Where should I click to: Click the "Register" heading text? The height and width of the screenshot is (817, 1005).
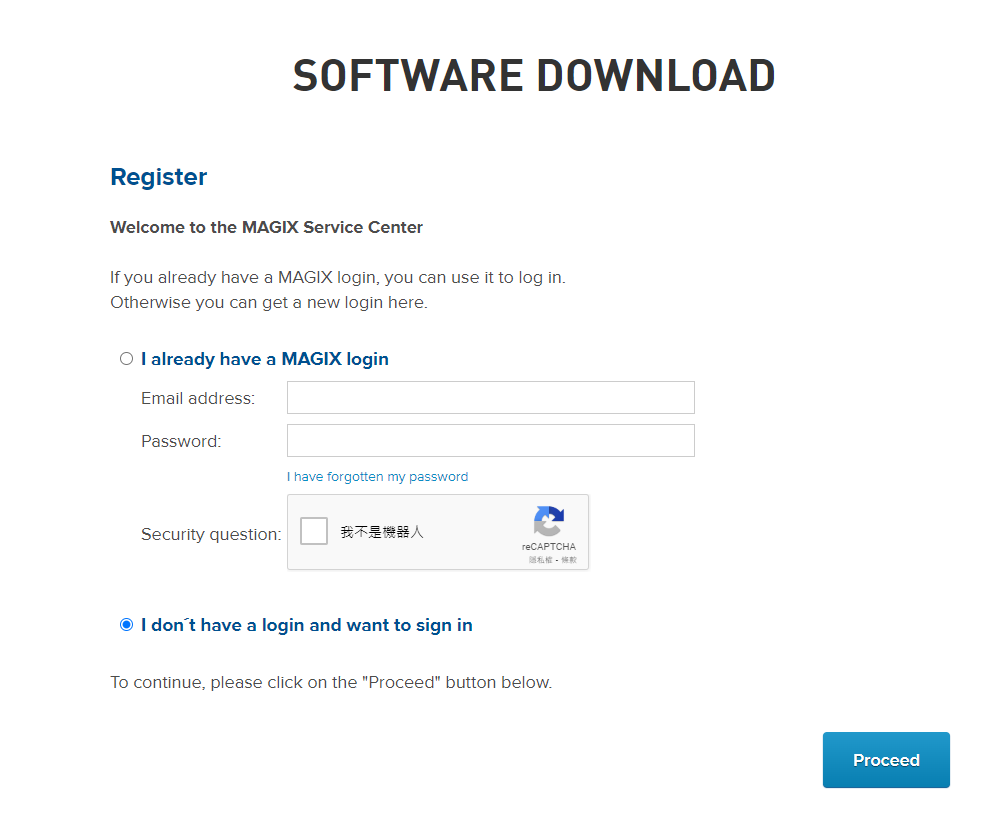click(159, 177)
